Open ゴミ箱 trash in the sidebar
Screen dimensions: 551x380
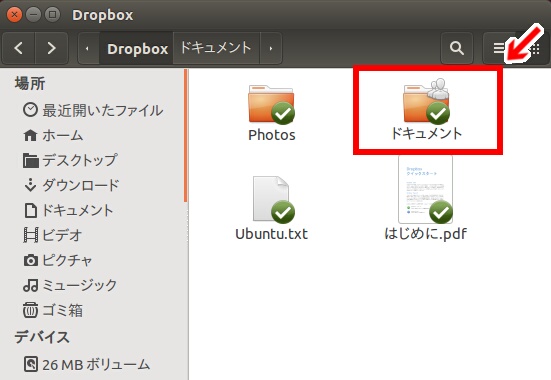coord(53,310)
